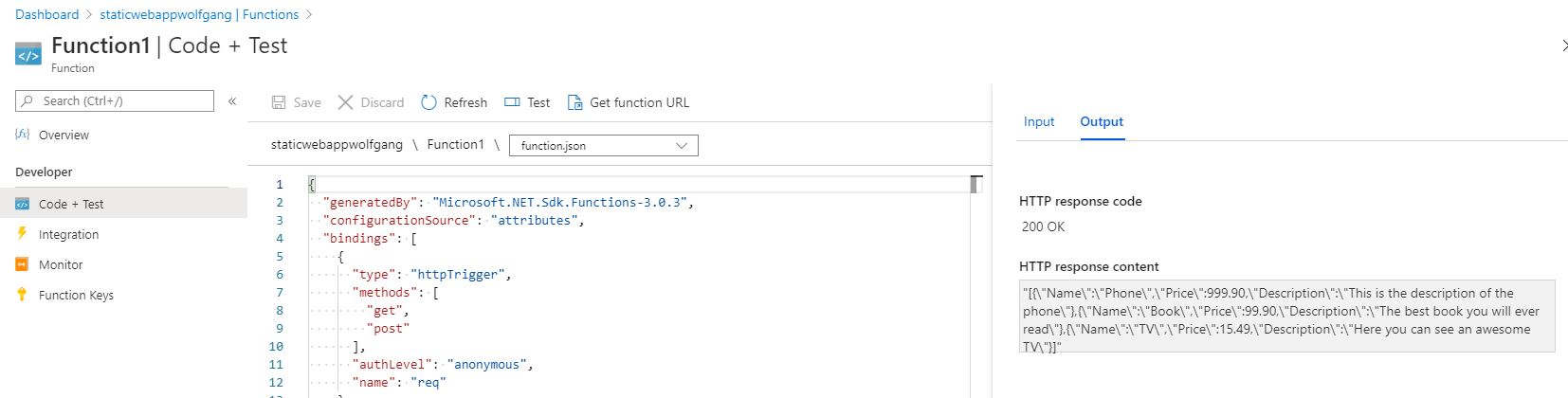Click the Overview function icon
Viewport: 1568px width, 398px height.
pos(23,135)
